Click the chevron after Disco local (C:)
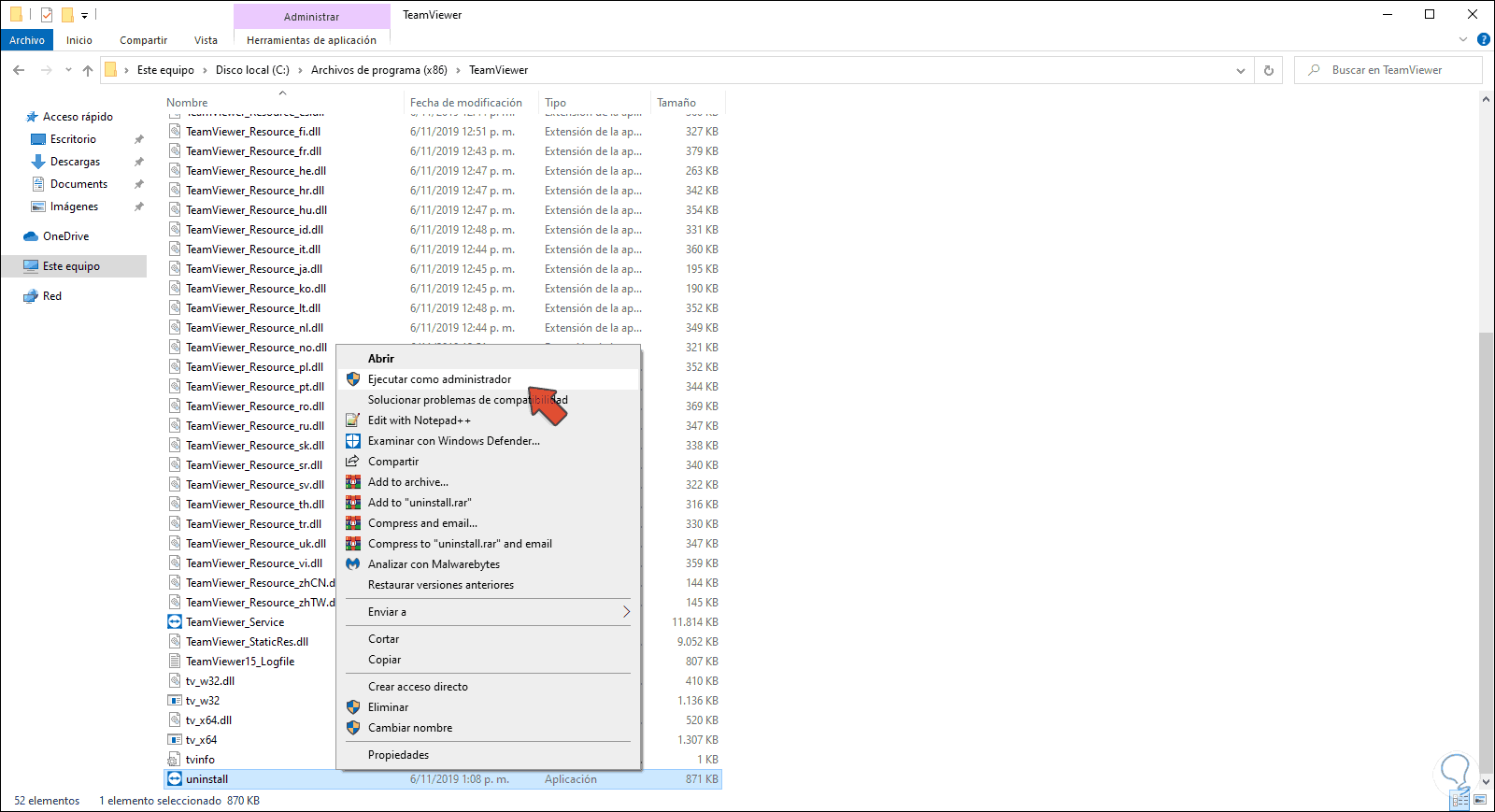This screenshot has width=1495, height=812. point(301,70)
